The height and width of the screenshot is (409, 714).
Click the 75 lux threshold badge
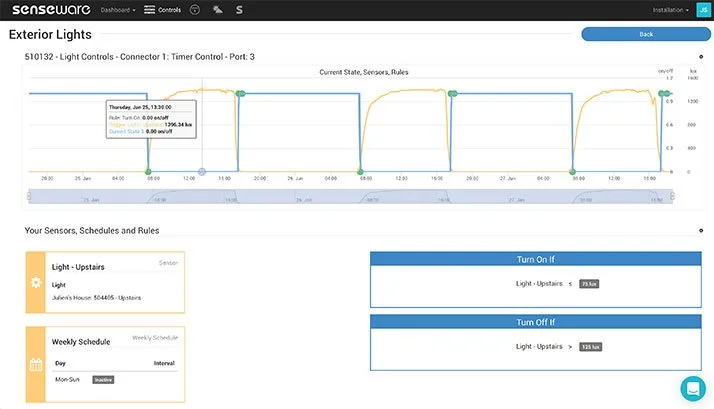(x=589, y=284)
